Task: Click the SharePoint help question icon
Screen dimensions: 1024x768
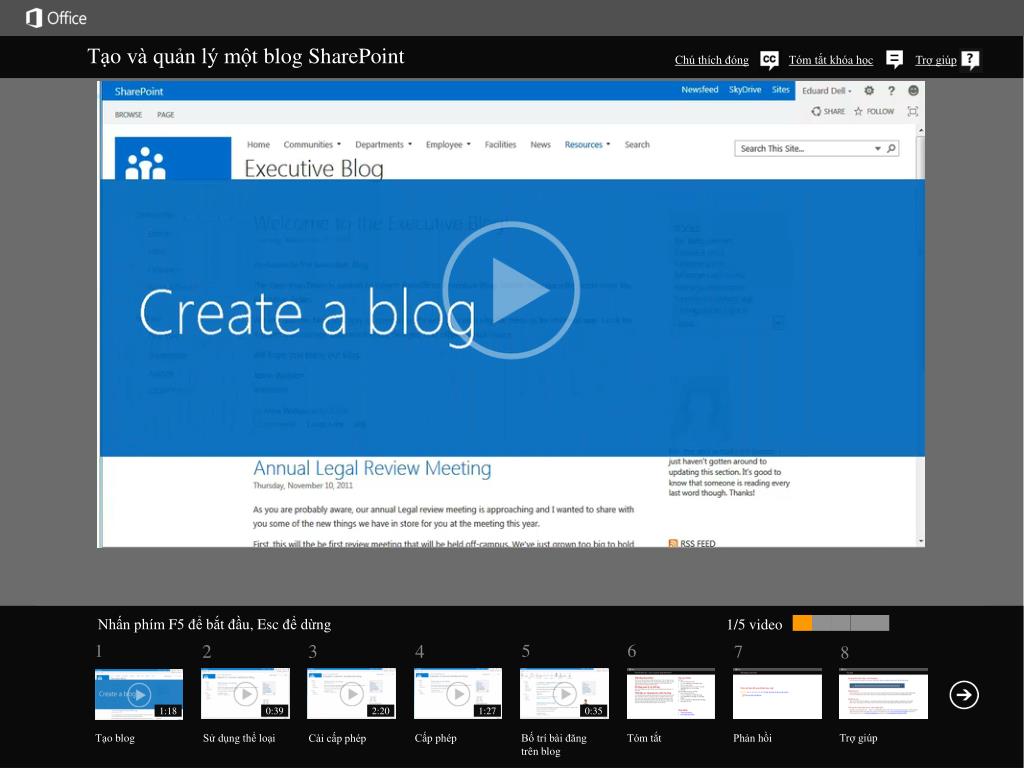Action: pos(891,91)
